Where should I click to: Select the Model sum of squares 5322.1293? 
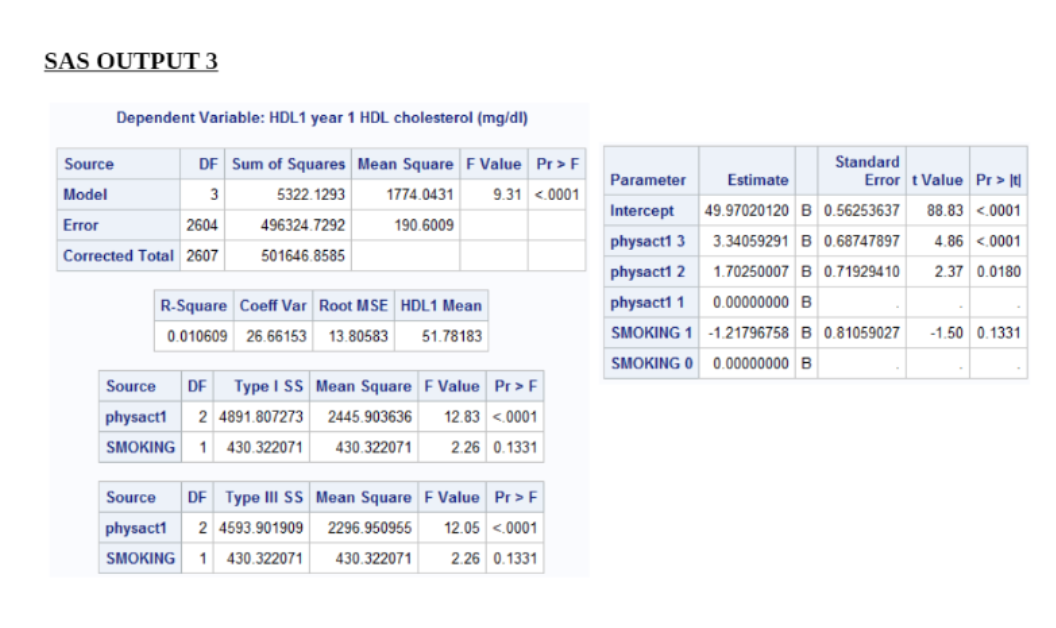310,195
